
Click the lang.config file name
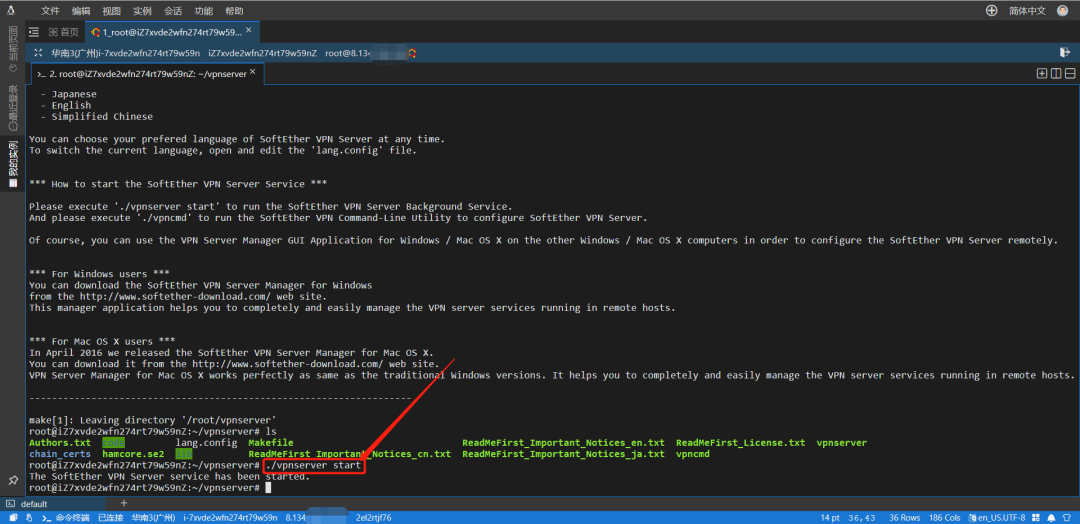click(206, 443)
